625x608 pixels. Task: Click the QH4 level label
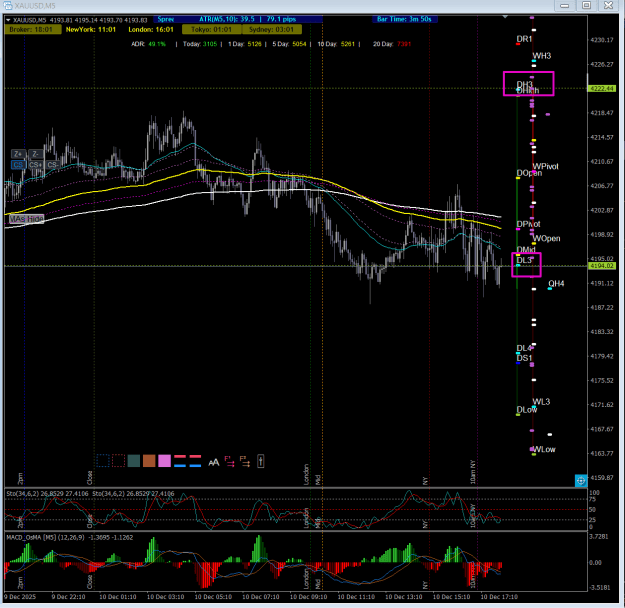point(556,283)
